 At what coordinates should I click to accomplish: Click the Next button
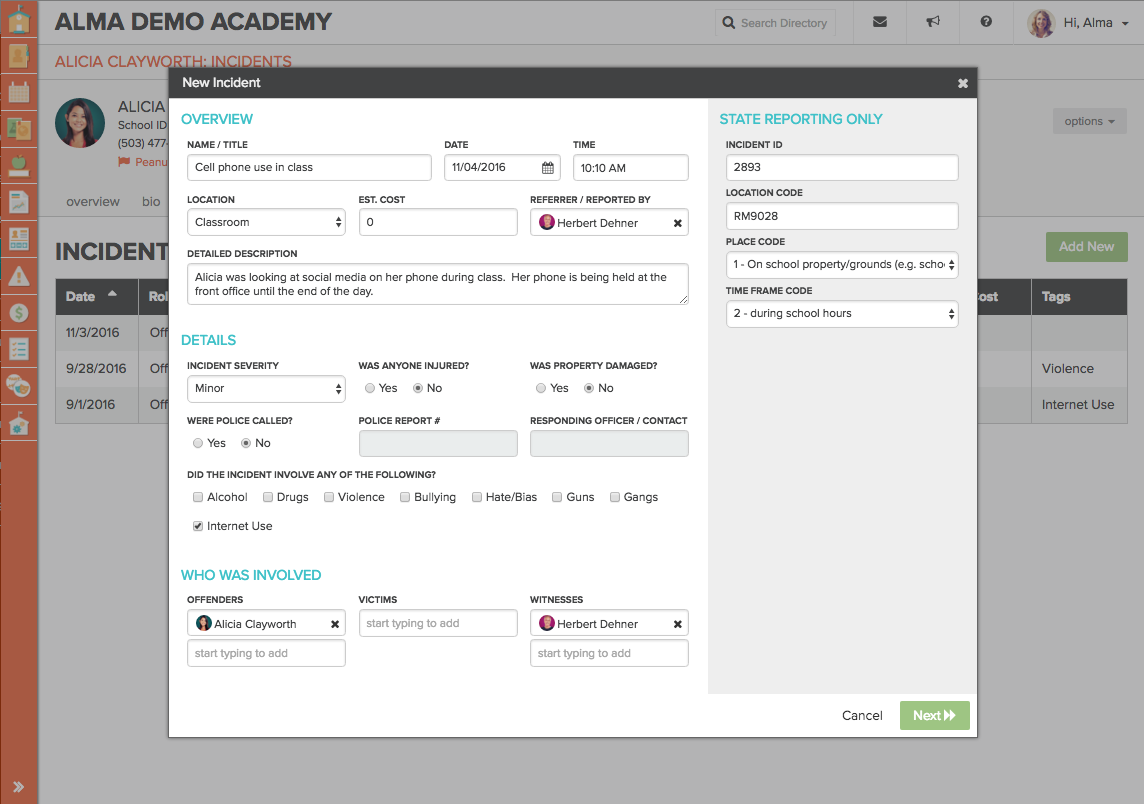[x=934, y=715]
